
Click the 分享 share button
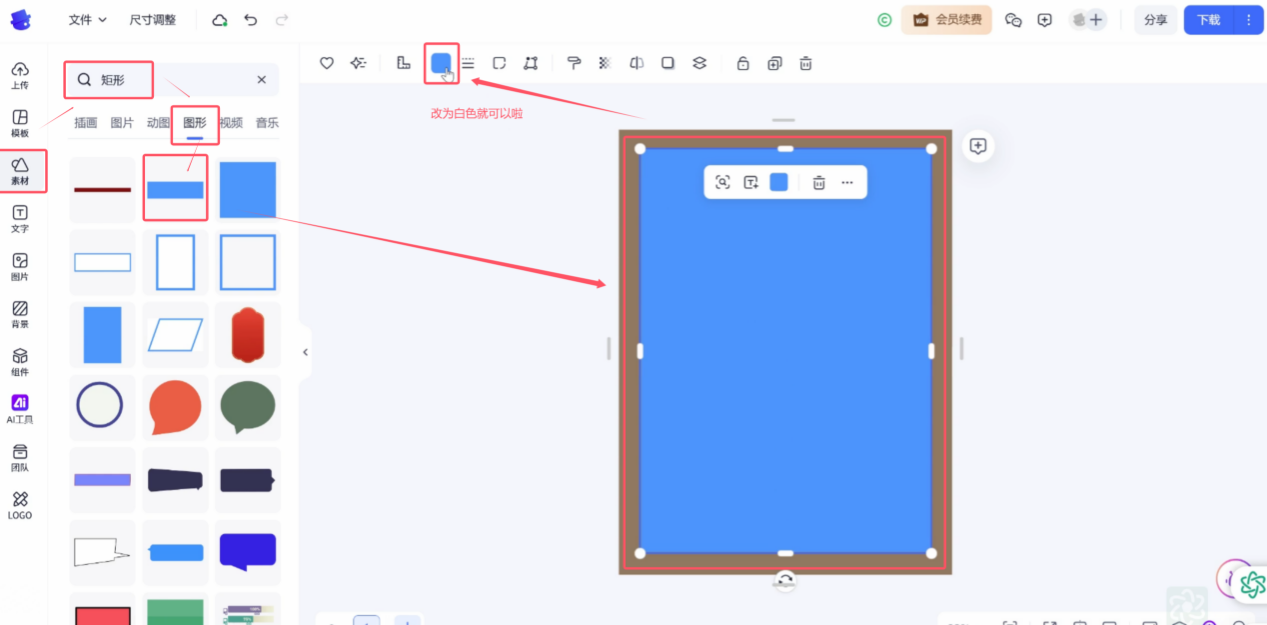(x=1155, y=20)
